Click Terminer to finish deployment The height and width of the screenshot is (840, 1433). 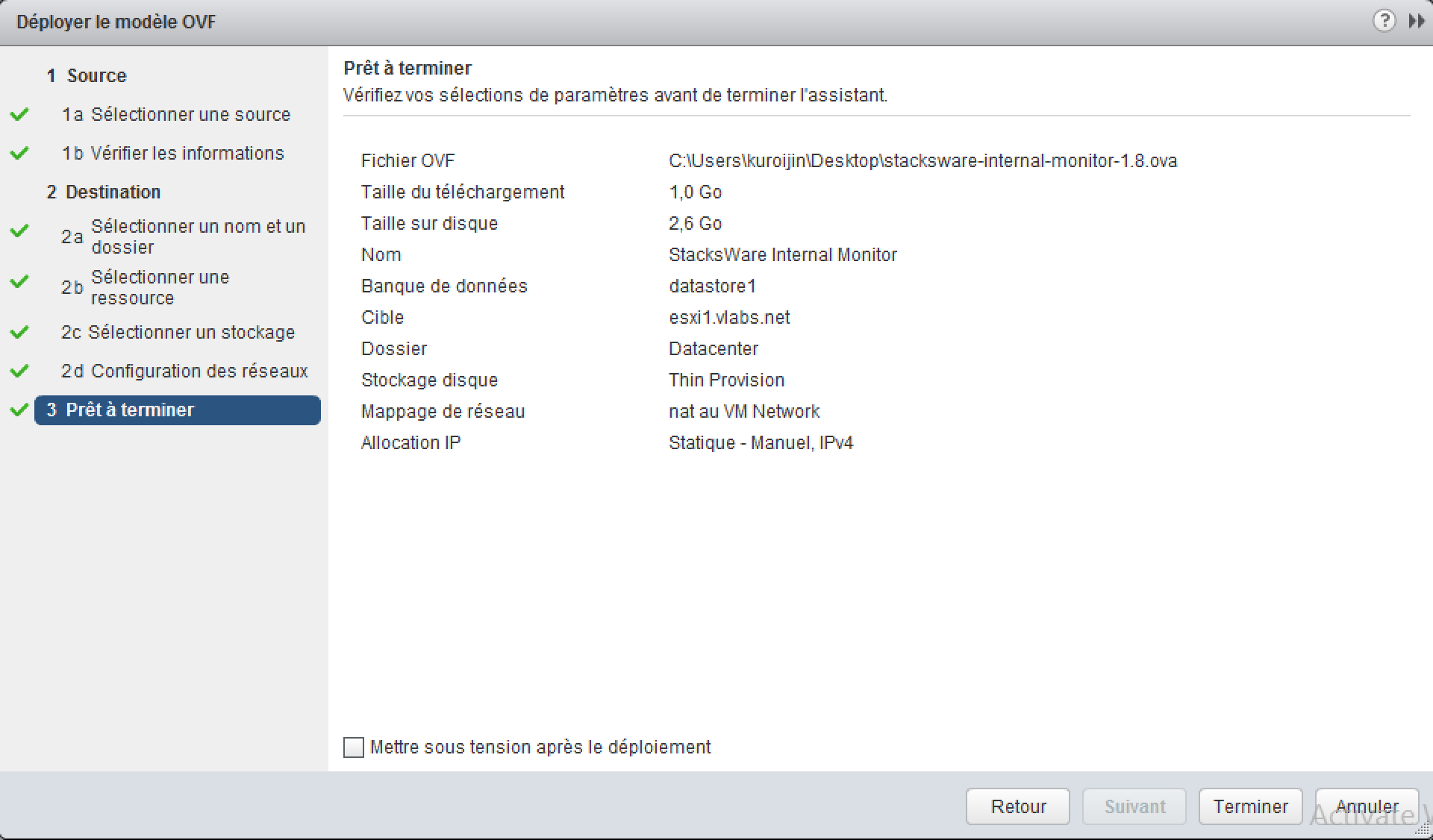coord(1251,806)
